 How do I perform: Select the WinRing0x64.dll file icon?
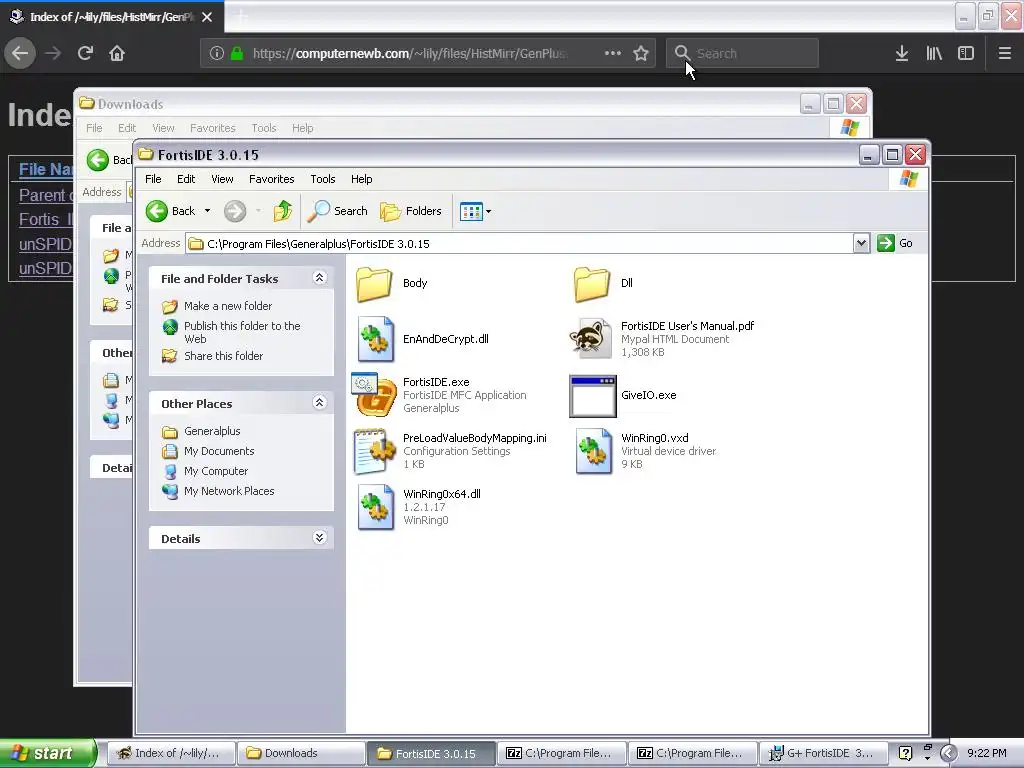pos(376,507)
